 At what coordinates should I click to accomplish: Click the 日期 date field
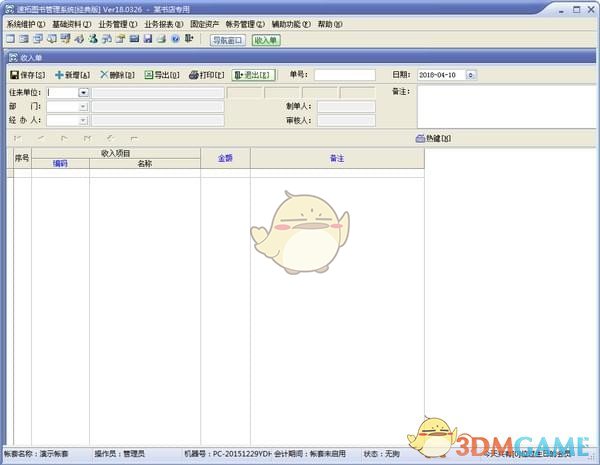pyautogui.click(x=442, y=75)
